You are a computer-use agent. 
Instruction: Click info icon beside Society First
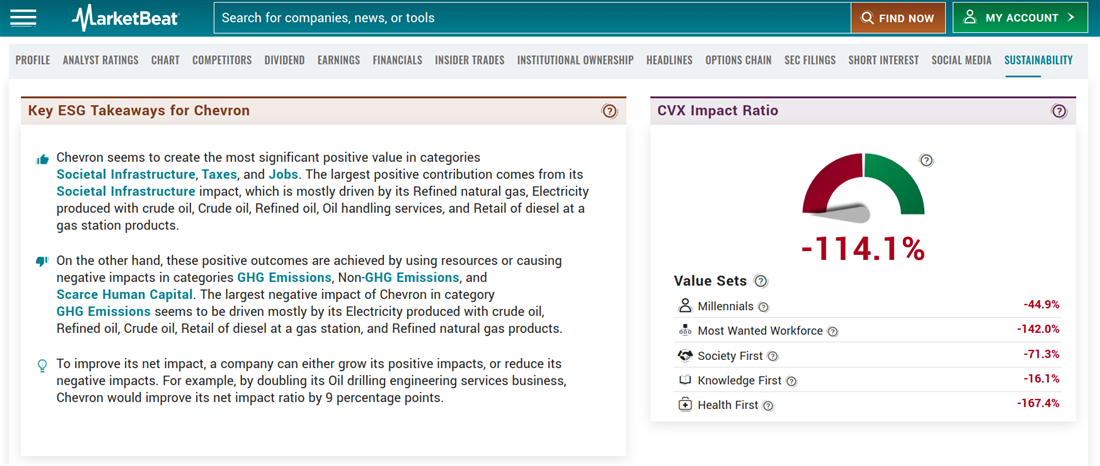[x=772, y=356]
